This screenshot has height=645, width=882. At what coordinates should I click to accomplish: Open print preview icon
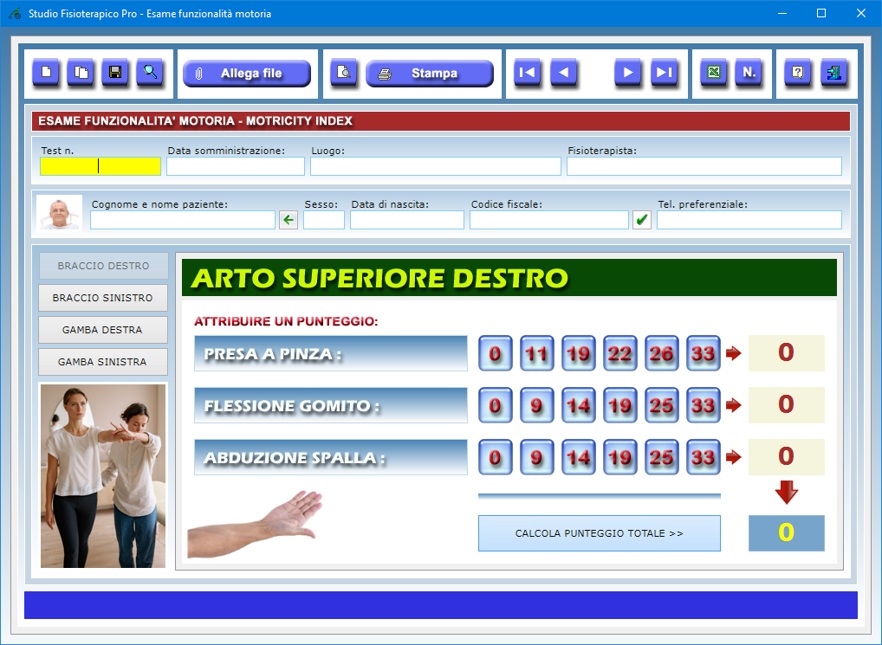click(343, 73)
